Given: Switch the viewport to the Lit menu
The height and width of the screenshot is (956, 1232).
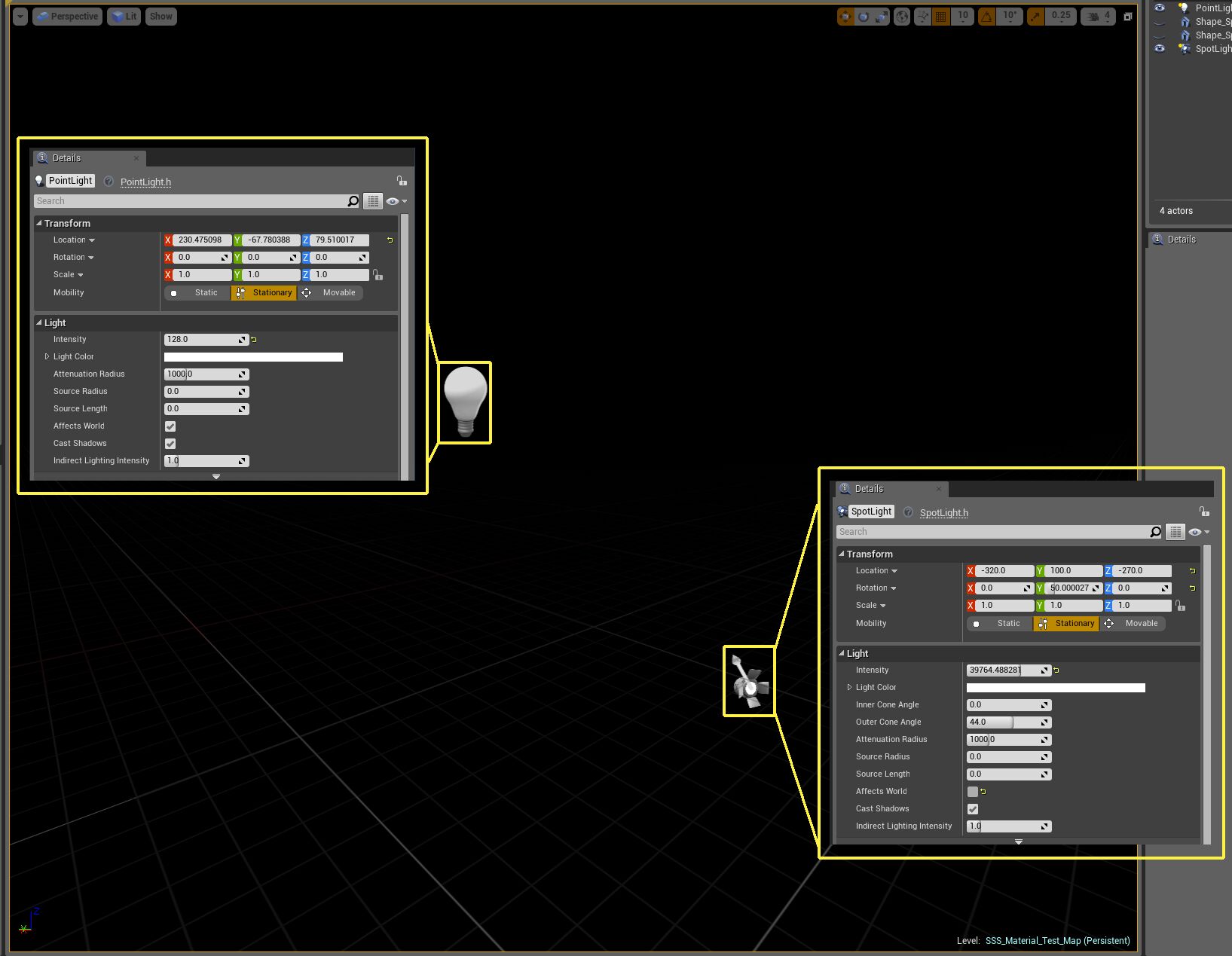Looking at the screenshot, I should [x=124, y=16].
